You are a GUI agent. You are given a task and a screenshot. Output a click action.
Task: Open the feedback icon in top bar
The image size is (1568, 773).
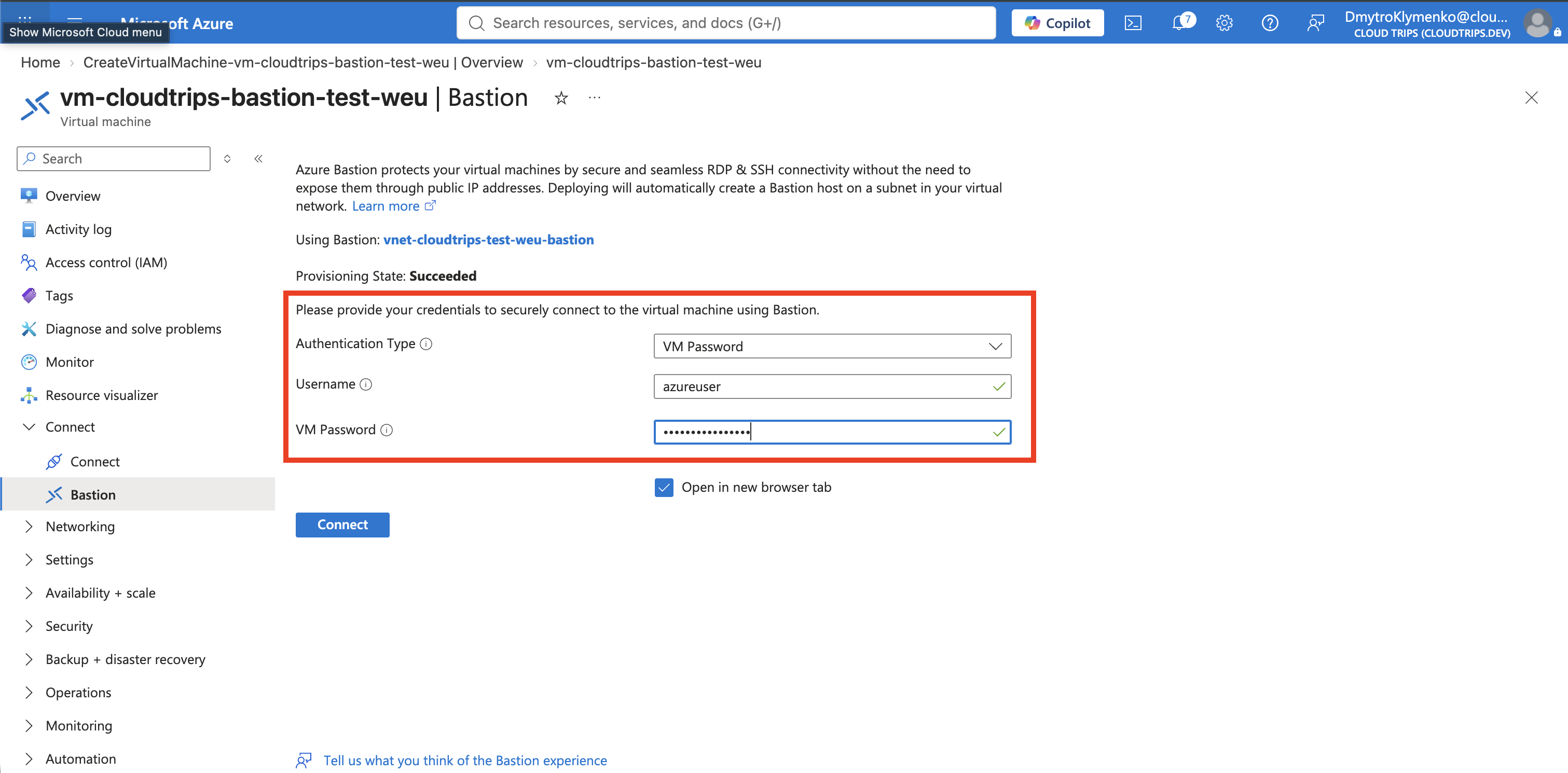[x=1315, y=23]
